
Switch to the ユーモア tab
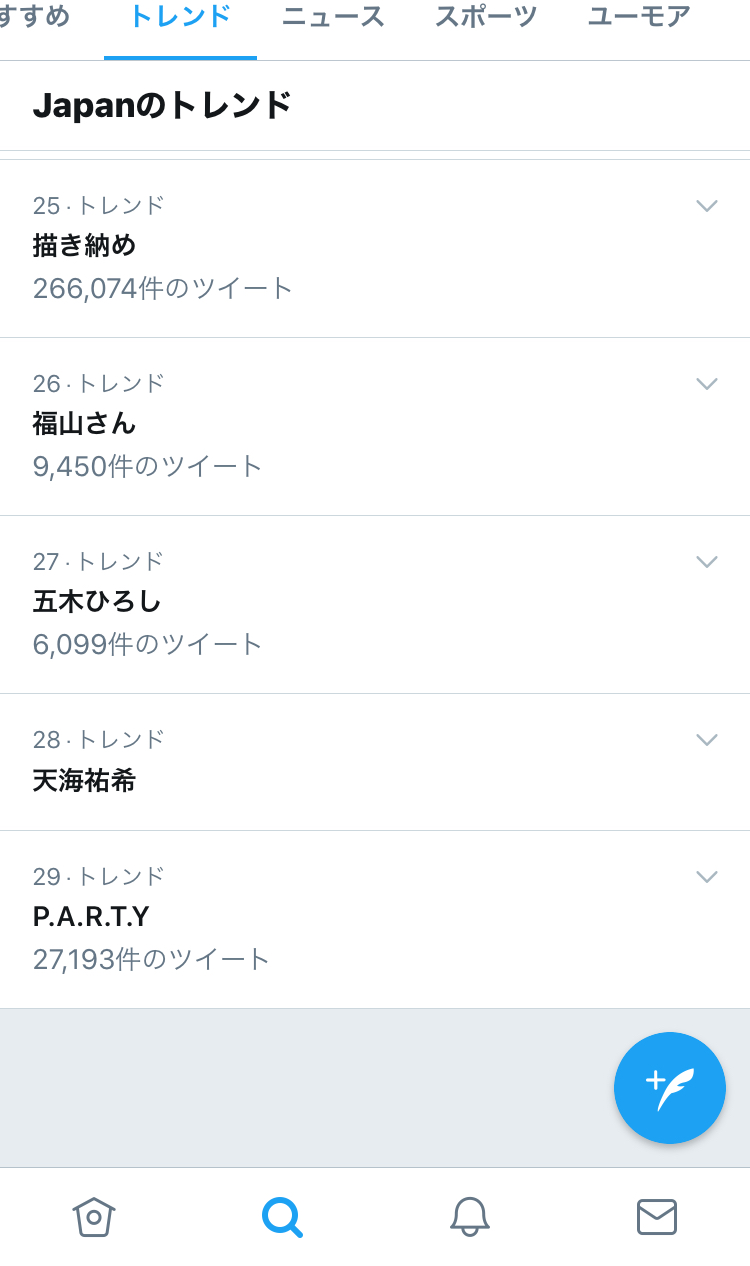[639, 18]
